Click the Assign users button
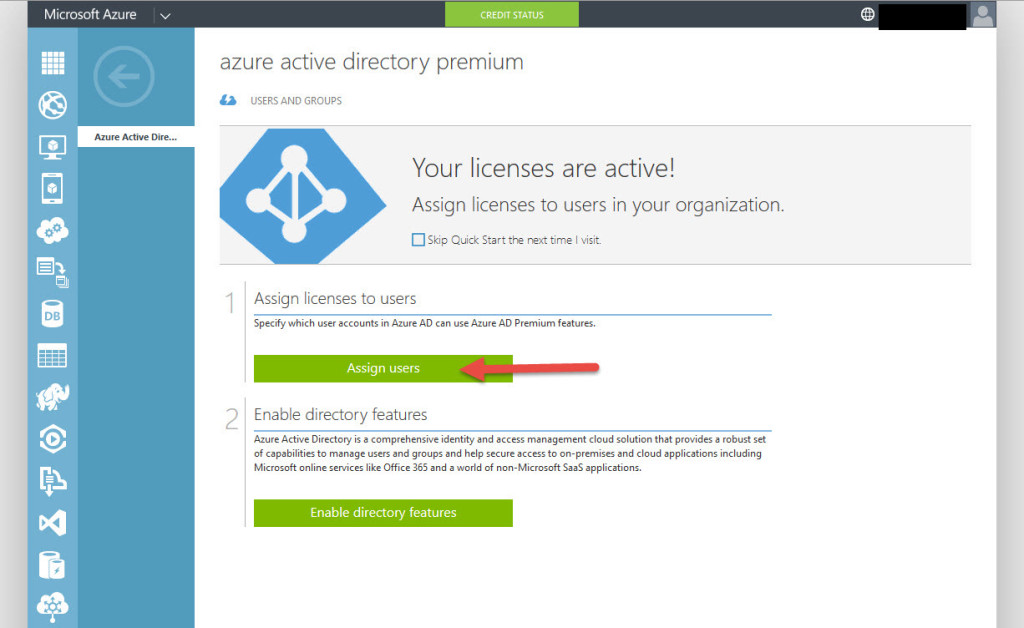The image size is (1024, 628). pyautogui.click(x=383, y=368)
